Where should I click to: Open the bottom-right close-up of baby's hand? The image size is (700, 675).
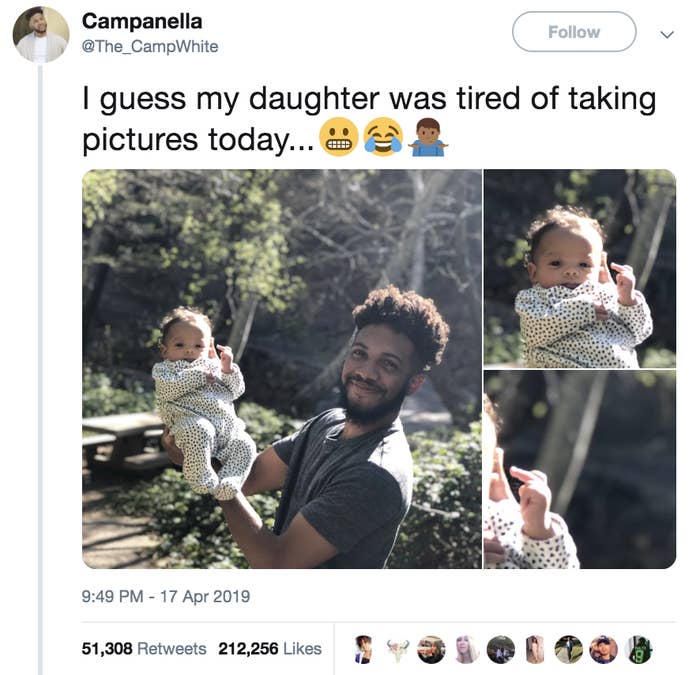[x=580, y=469]
